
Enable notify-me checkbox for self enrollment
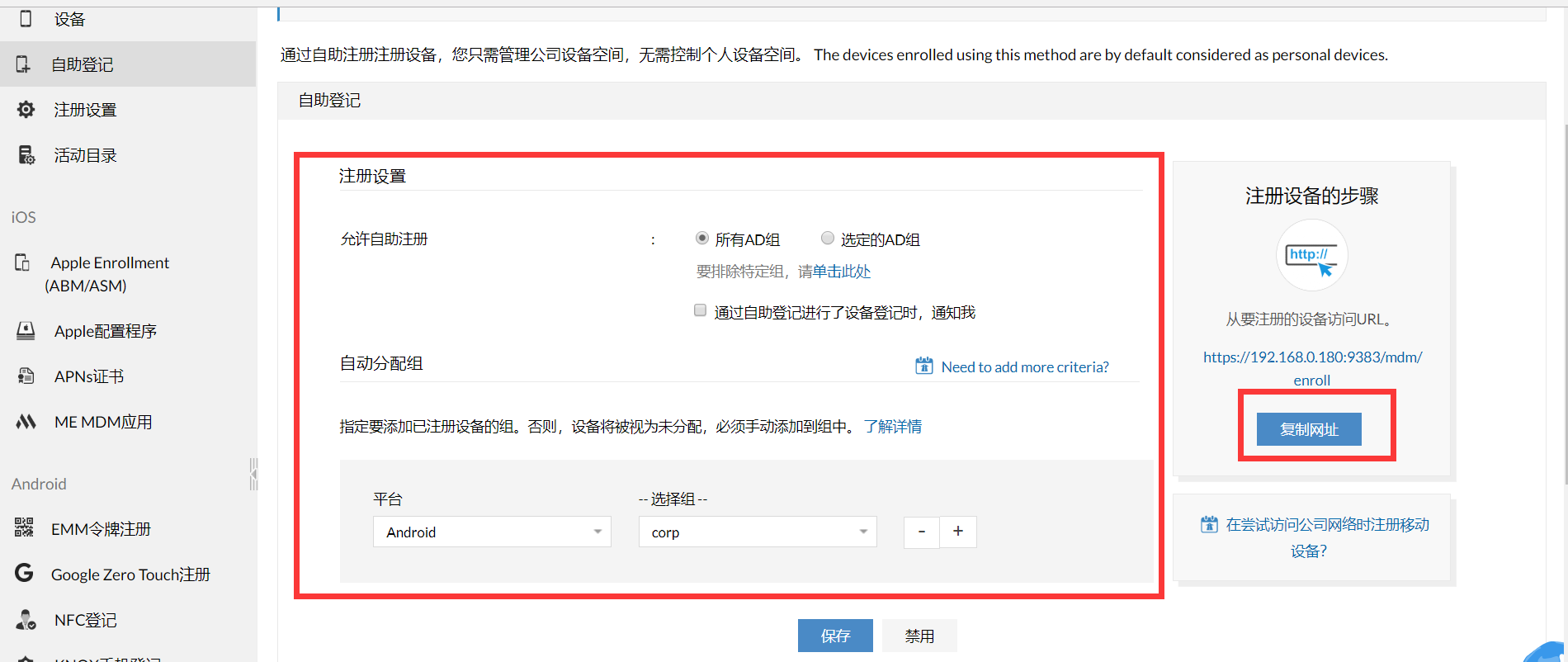(x=700, y=310)
